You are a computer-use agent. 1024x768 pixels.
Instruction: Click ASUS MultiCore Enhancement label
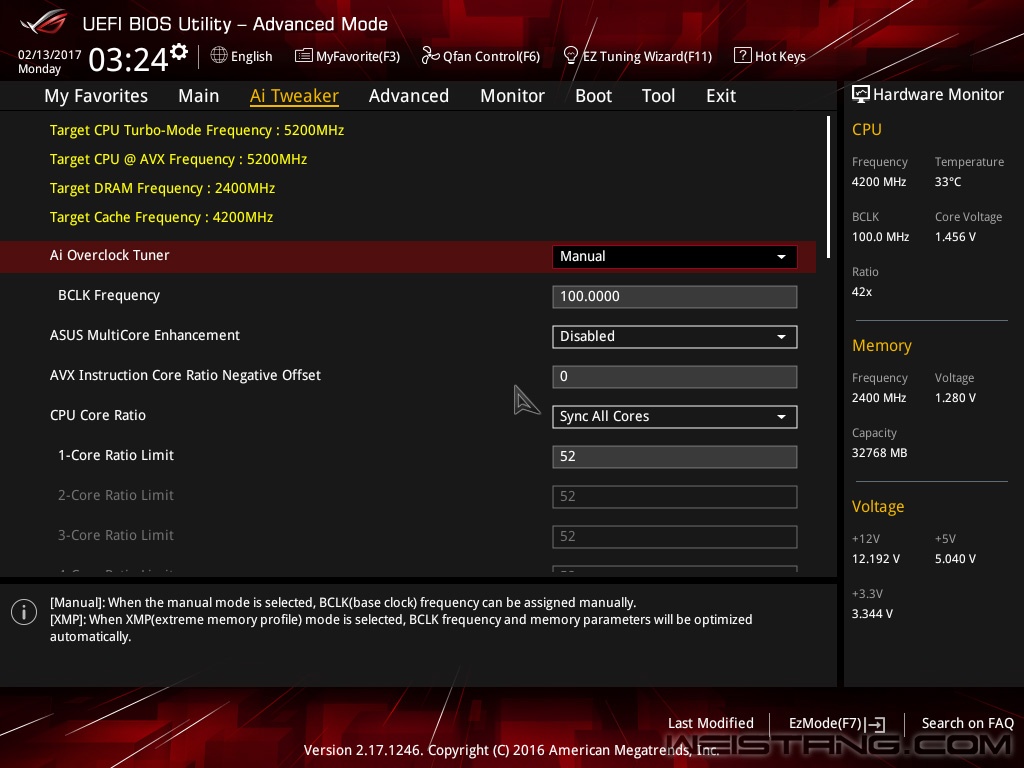click(145, 335)
